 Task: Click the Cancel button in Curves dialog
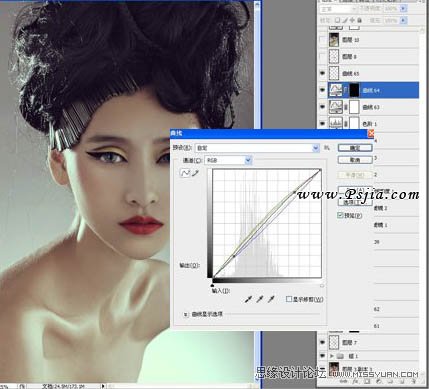pyautogui.click(x=355, y=160)
